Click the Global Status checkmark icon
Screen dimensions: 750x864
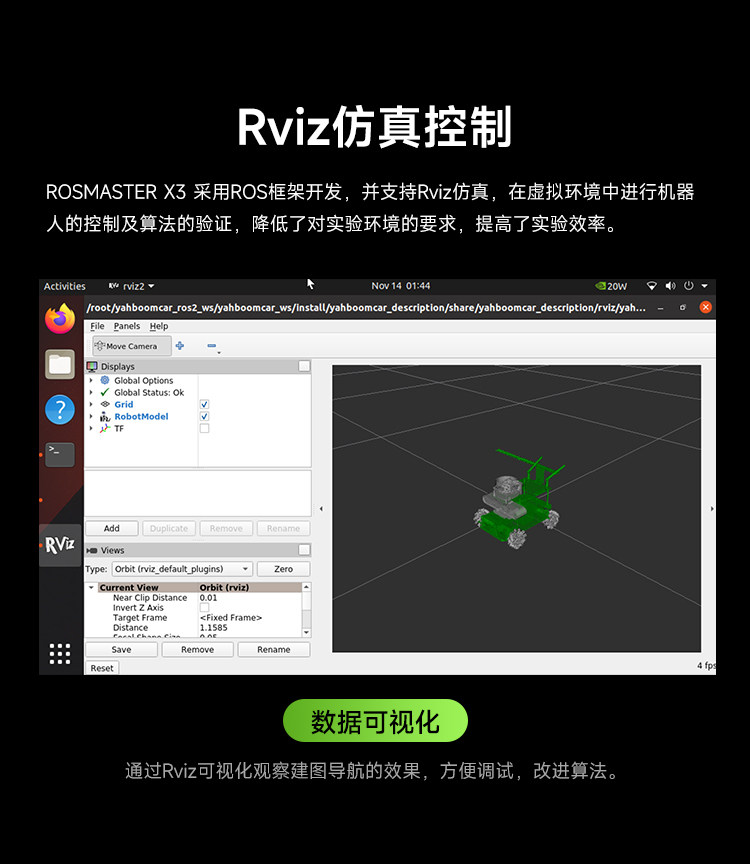[x=105, y=392]
